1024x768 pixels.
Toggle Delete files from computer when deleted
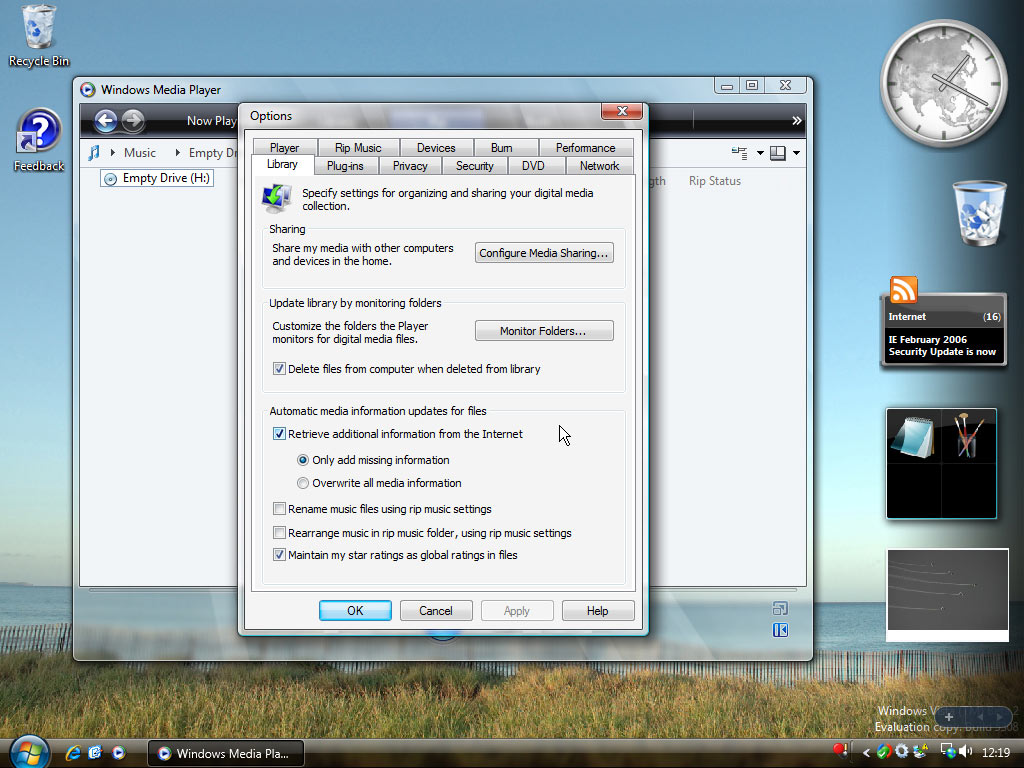pyautogui.click(x=279, y=369)
